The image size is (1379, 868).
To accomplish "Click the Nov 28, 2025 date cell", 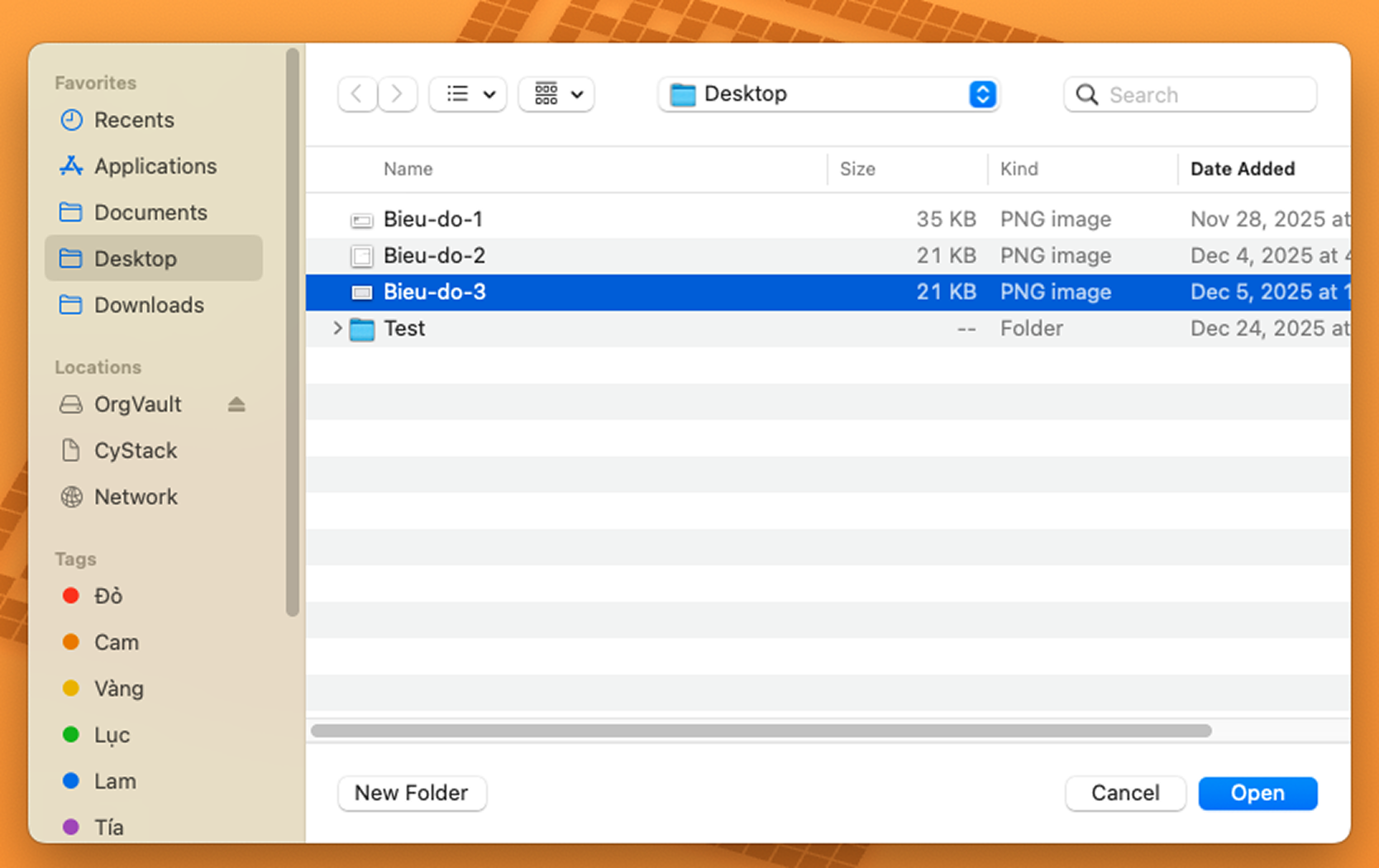I will (x=1270, y=219).
